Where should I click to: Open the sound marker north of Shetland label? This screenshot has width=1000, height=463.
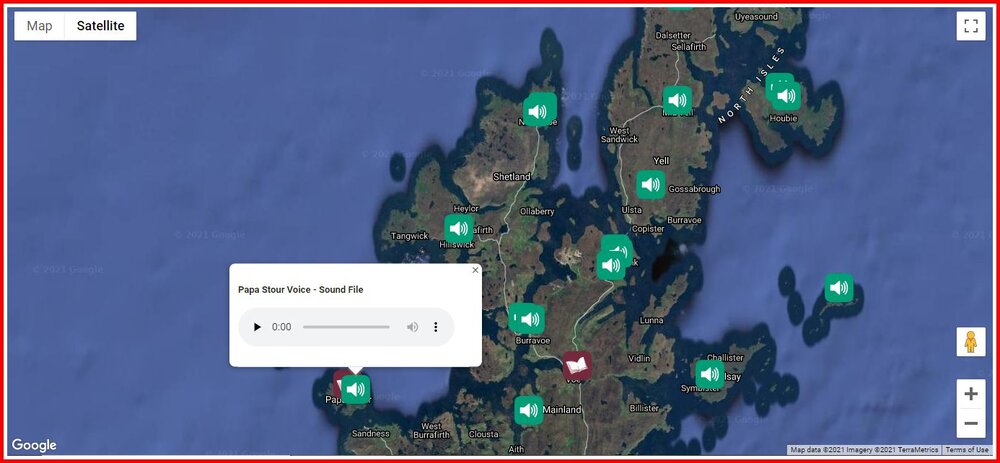coord(540,110)
